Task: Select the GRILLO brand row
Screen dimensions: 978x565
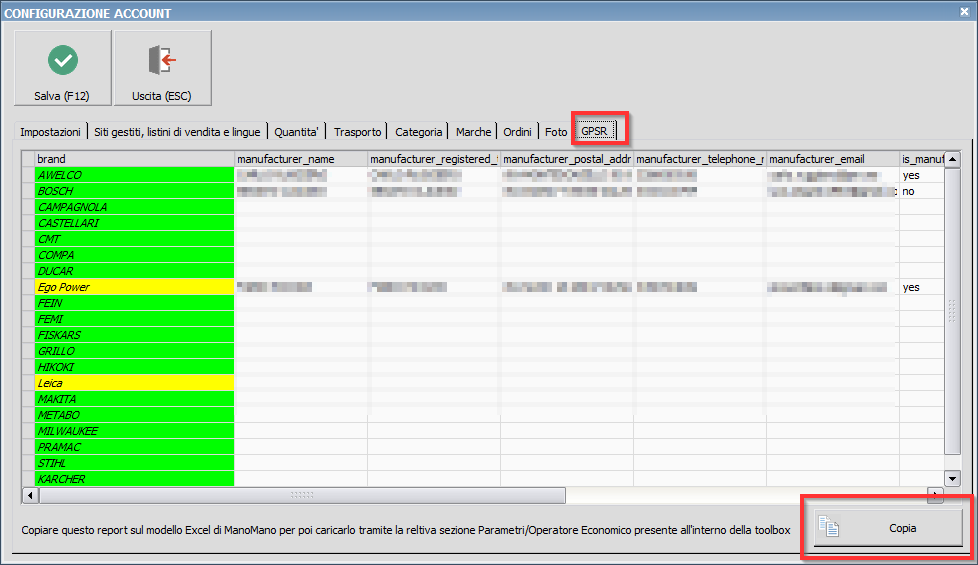Action: click(135, 351)
